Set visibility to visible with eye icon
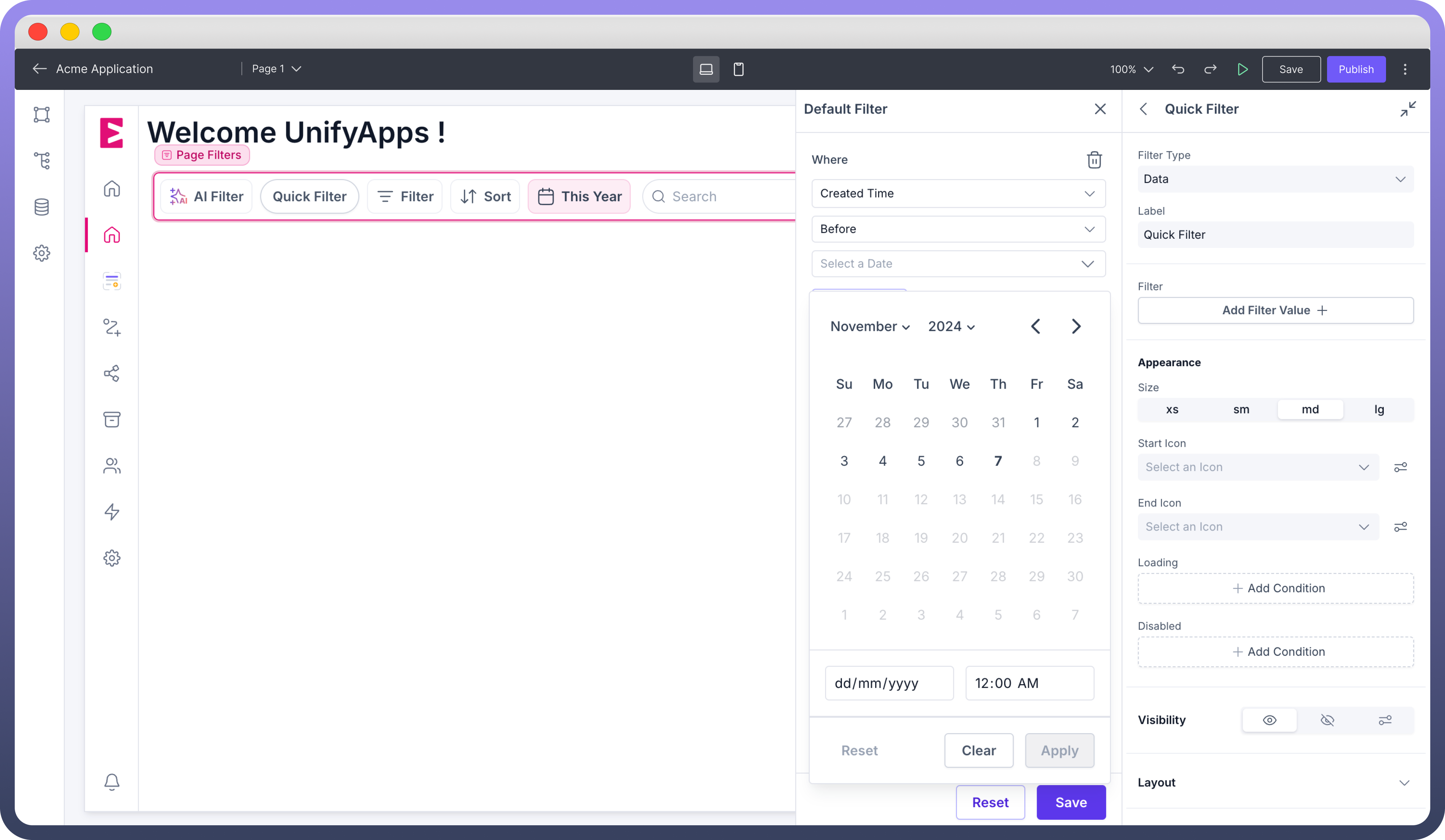This screenshot has width=1445, height=840. click(1269, 720)
